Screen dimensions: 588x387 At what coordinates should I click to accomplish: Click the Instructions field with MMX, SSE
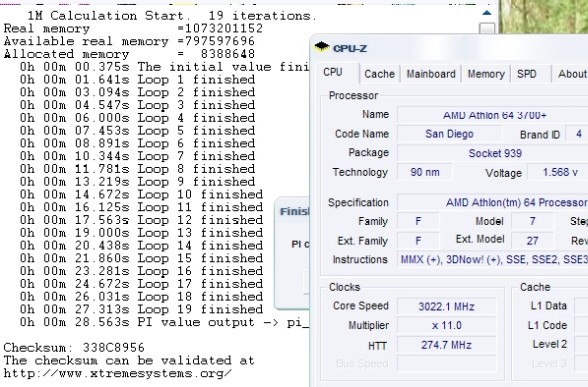click(492, 259)
